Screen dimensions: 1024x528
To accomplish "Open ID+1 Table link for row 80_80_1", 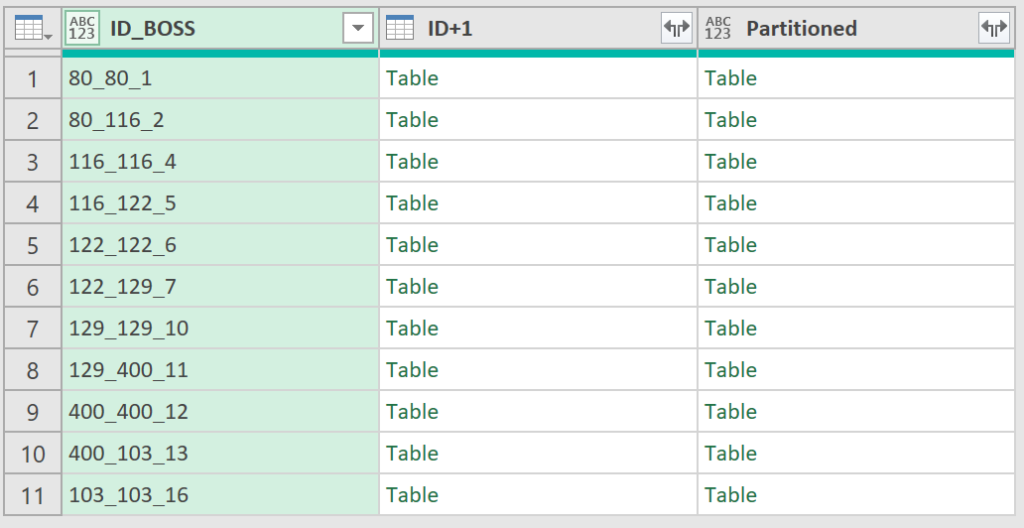I will pos(412,78).
